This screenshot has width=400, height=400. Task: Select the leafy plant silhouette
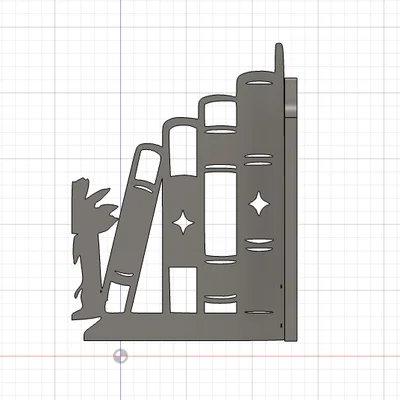click(x=90, y=247)
